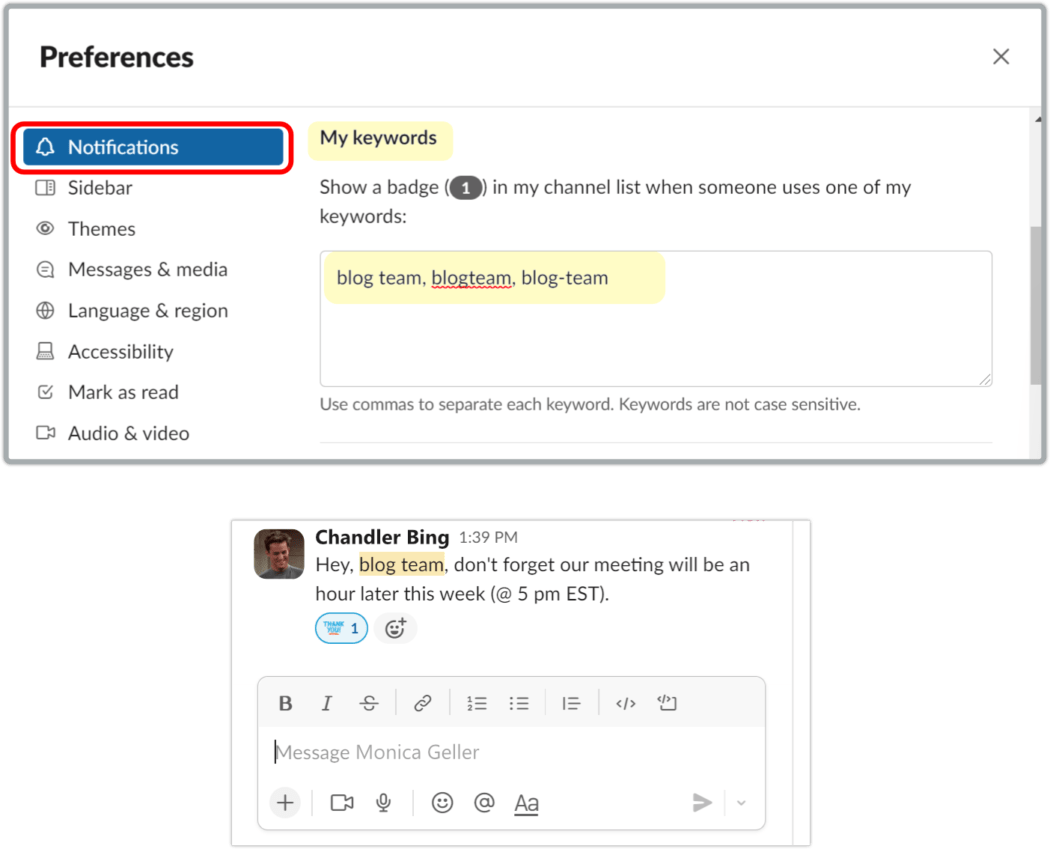Apply blockquote formatting
Viewport: 1050px width, 849px height.
tap(571, 703)
